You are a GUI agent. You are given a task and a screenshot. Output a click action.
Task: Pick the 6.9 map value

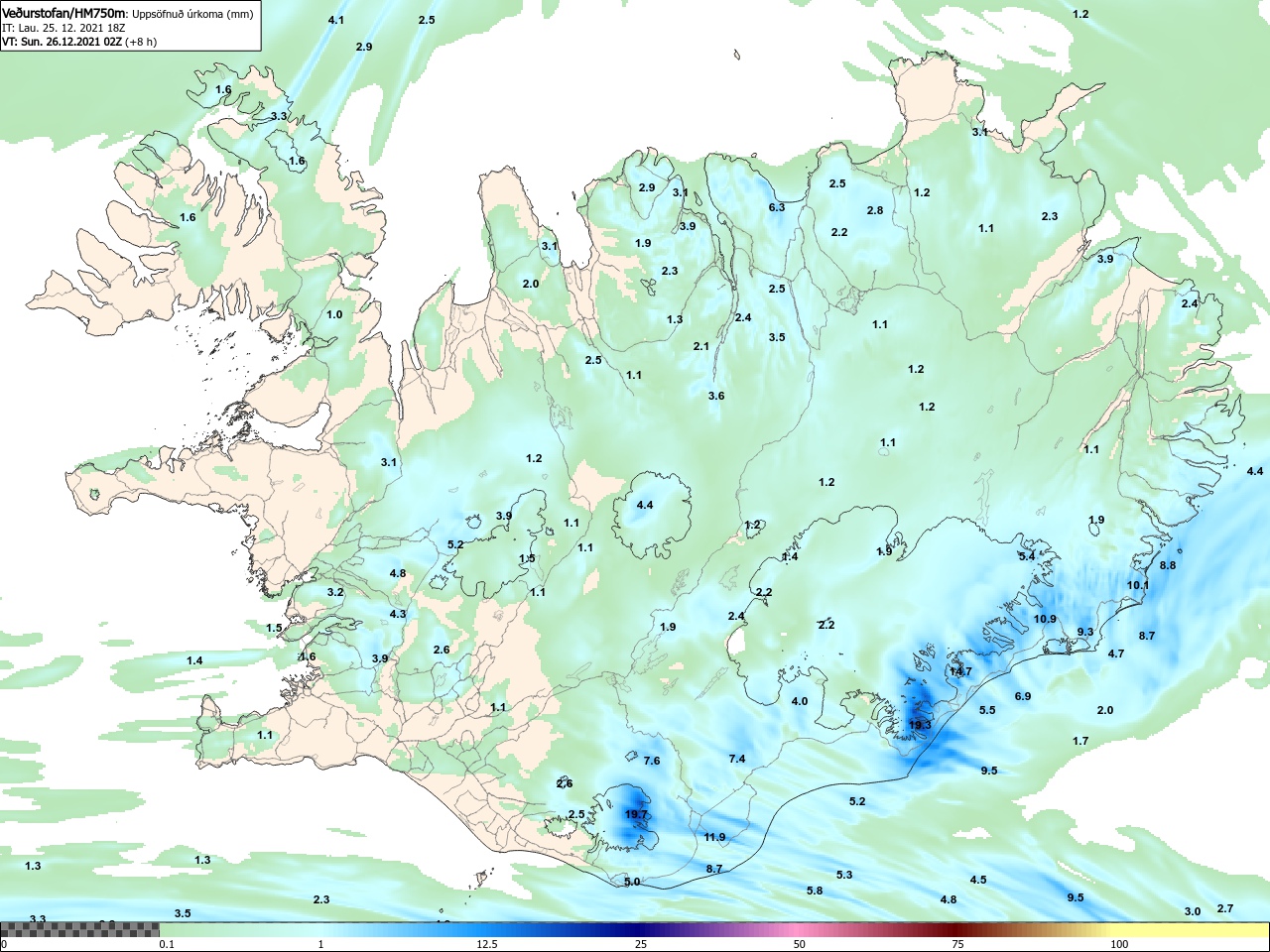coord(1023,697)
